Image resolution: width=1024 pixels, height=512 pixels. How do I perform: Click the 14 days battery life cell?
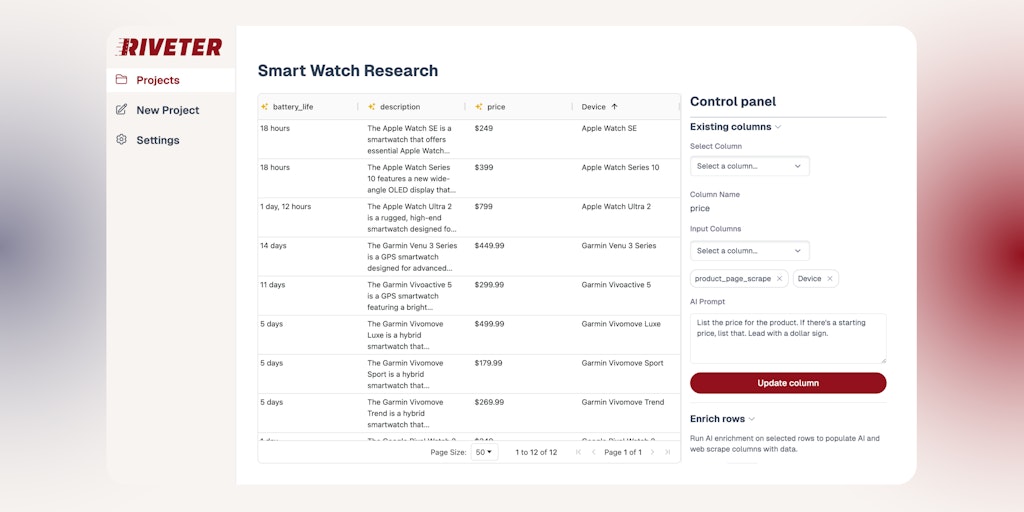point(273,246)
